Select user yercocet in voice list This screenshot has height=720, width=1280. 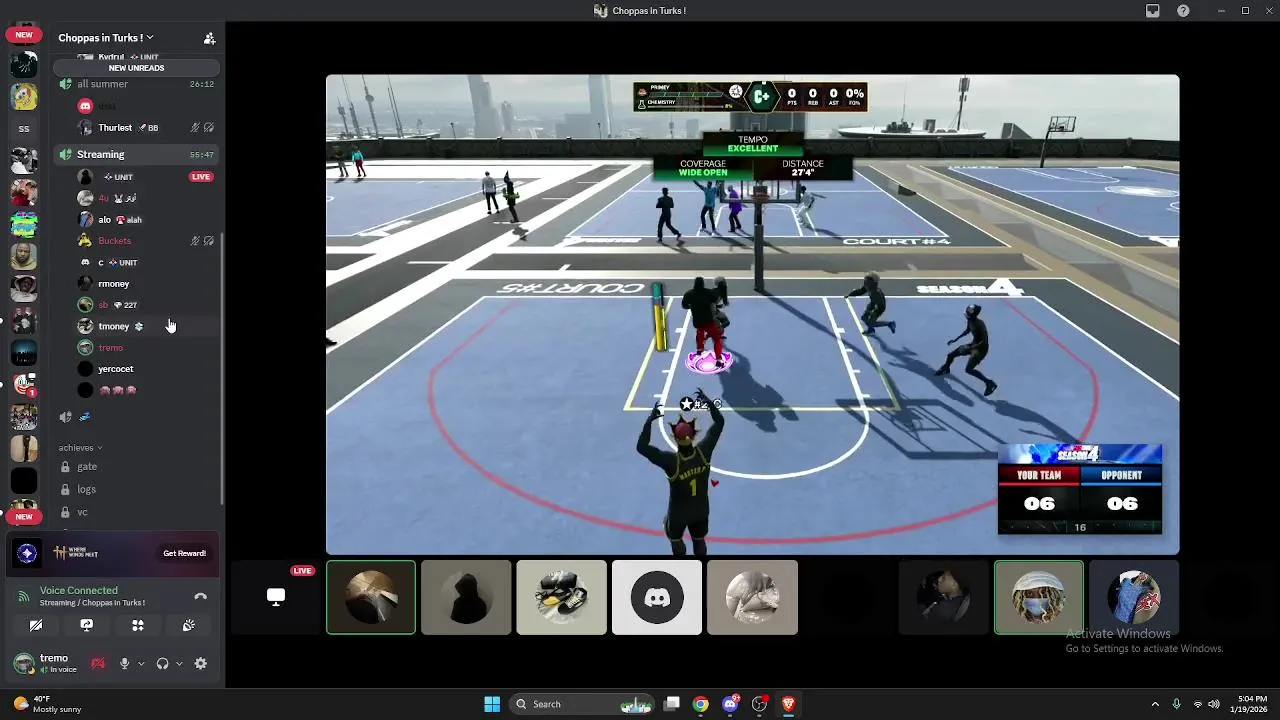[146, 369]
